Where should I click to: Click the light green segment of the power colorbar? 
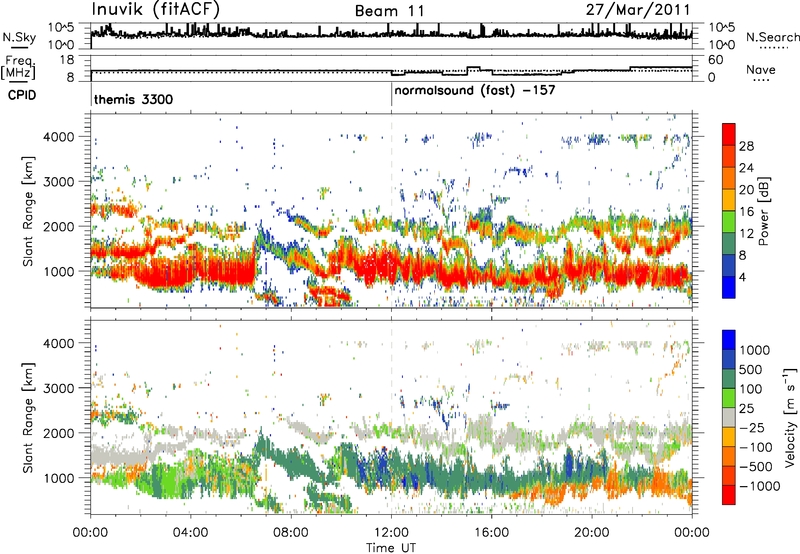(x=729, y=221)
